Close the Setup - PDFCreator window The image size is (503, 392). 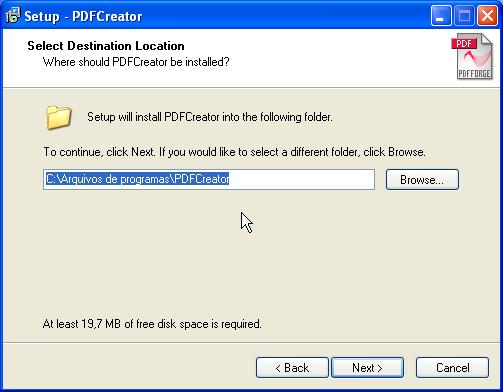tap(487, 16)
